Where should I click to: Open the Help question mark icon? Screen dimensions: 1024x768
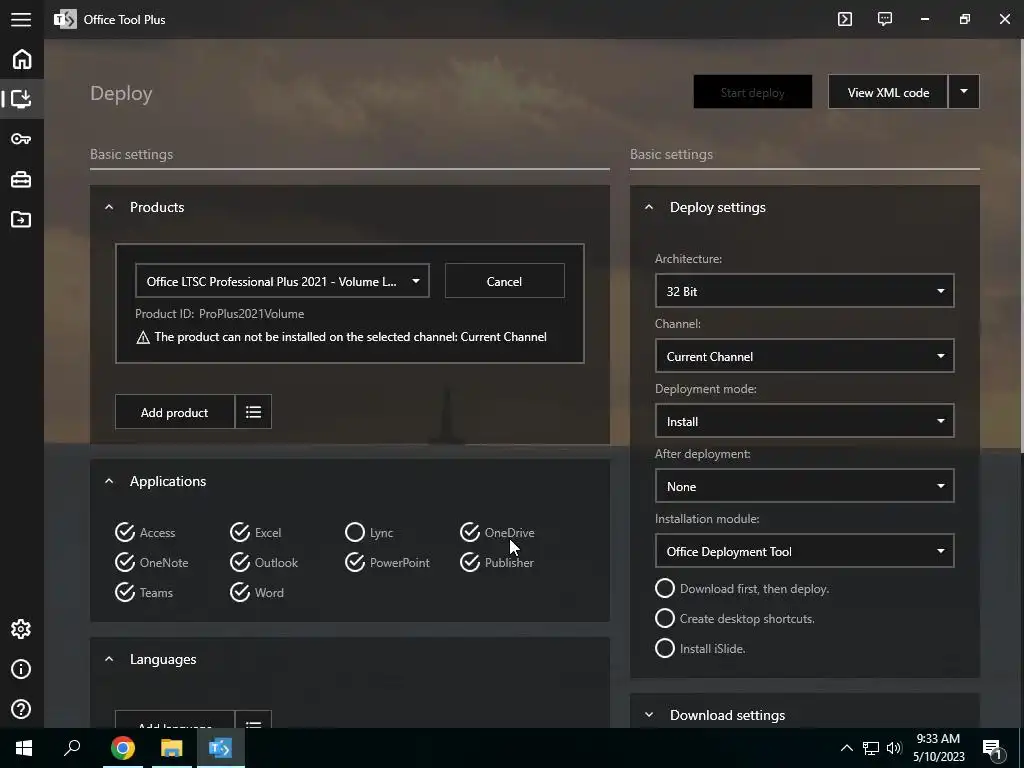click(x=22, y=709)
